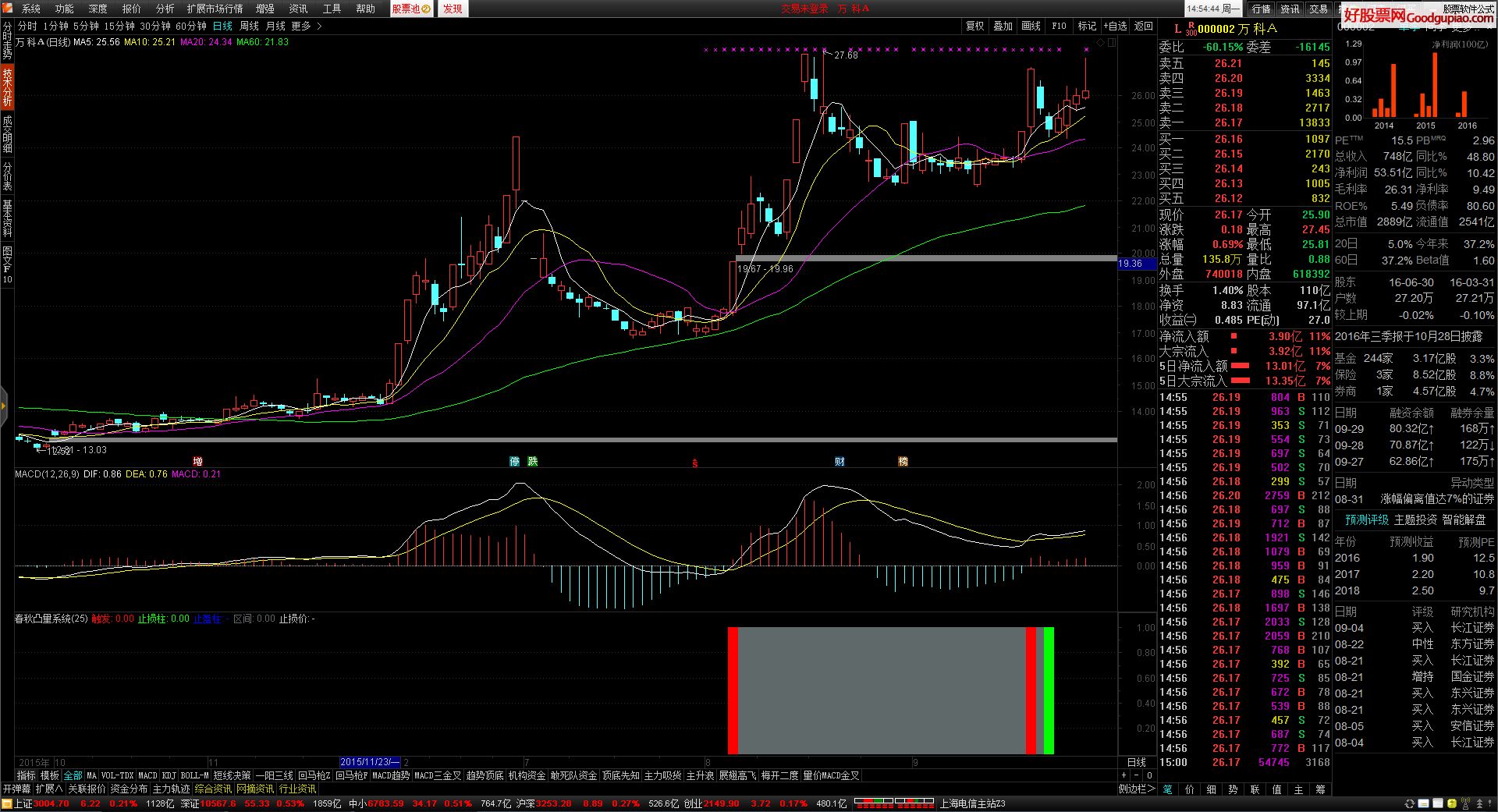Click the 0 reset button below 日线

tap(1149, 775)
